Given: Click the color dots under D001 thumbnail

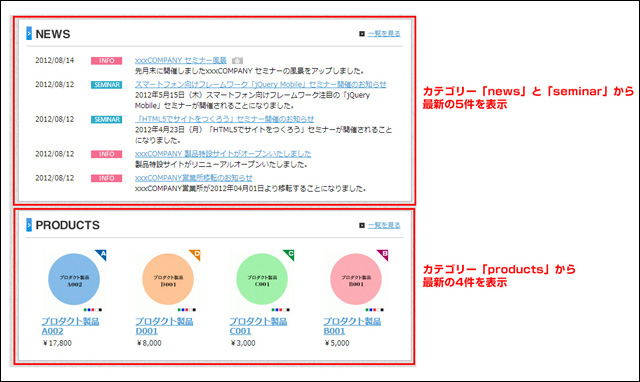Looking at the screenshot, I should pyautogui.click(x=187, y=310).
